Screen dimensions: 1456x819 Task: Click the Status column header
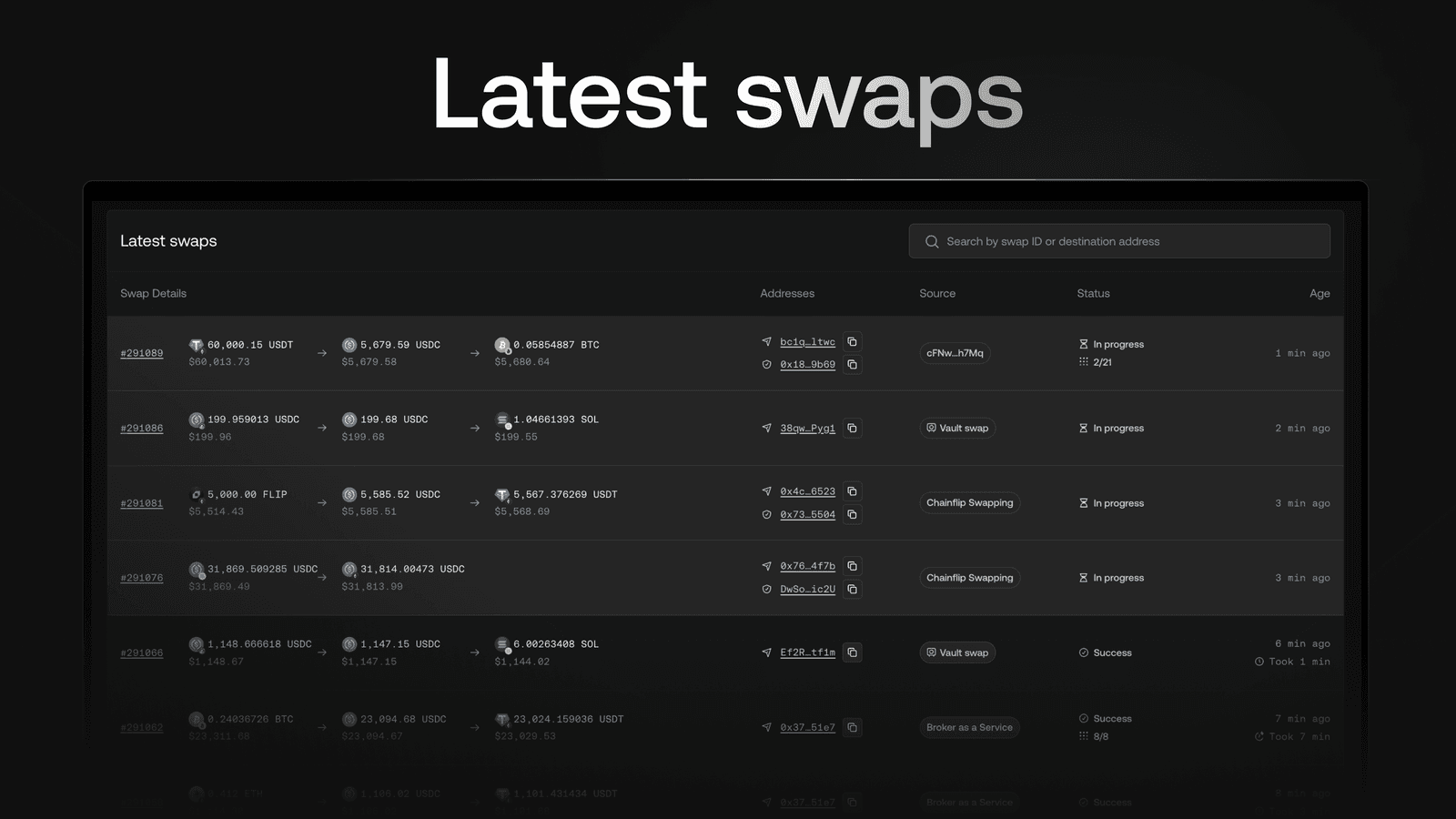coord(1093,293)
